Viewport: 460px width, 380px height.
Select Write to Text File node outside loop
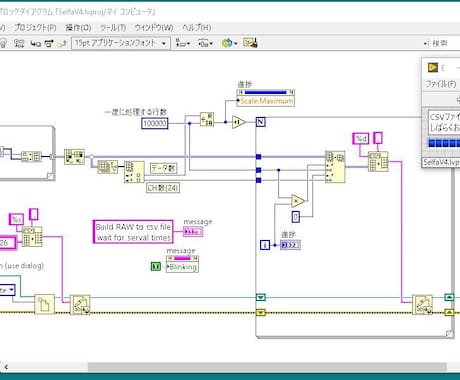pos(80,305)
